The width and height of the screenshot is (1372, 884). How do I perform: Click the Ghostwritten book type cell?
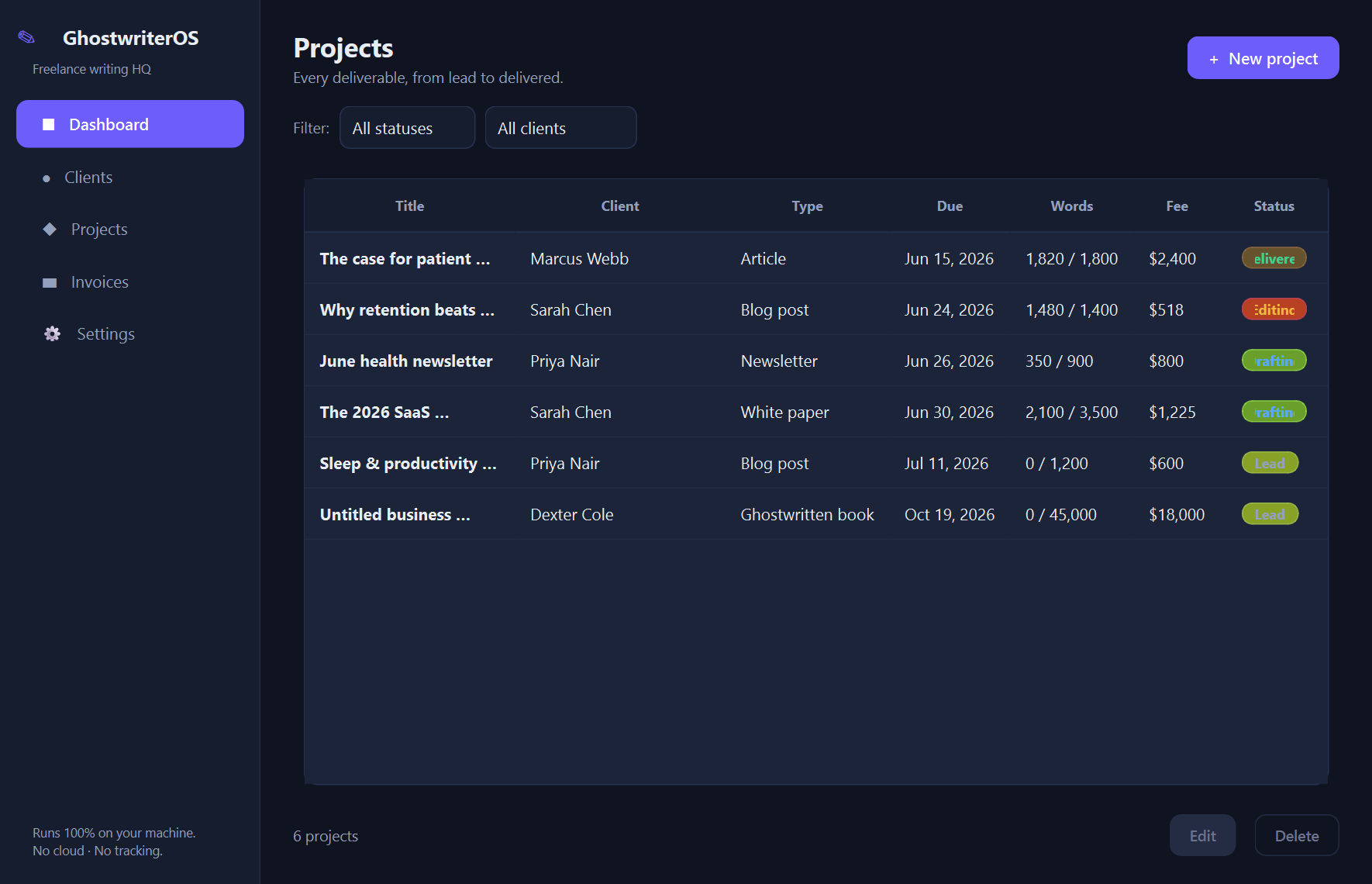click(807, 515)
